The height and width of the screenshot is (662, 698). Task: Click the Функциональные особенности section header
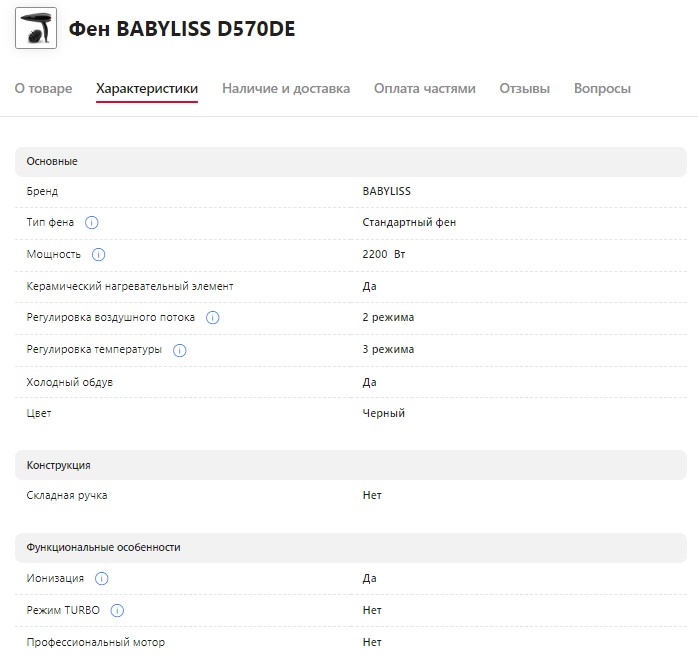click(351, 548)
